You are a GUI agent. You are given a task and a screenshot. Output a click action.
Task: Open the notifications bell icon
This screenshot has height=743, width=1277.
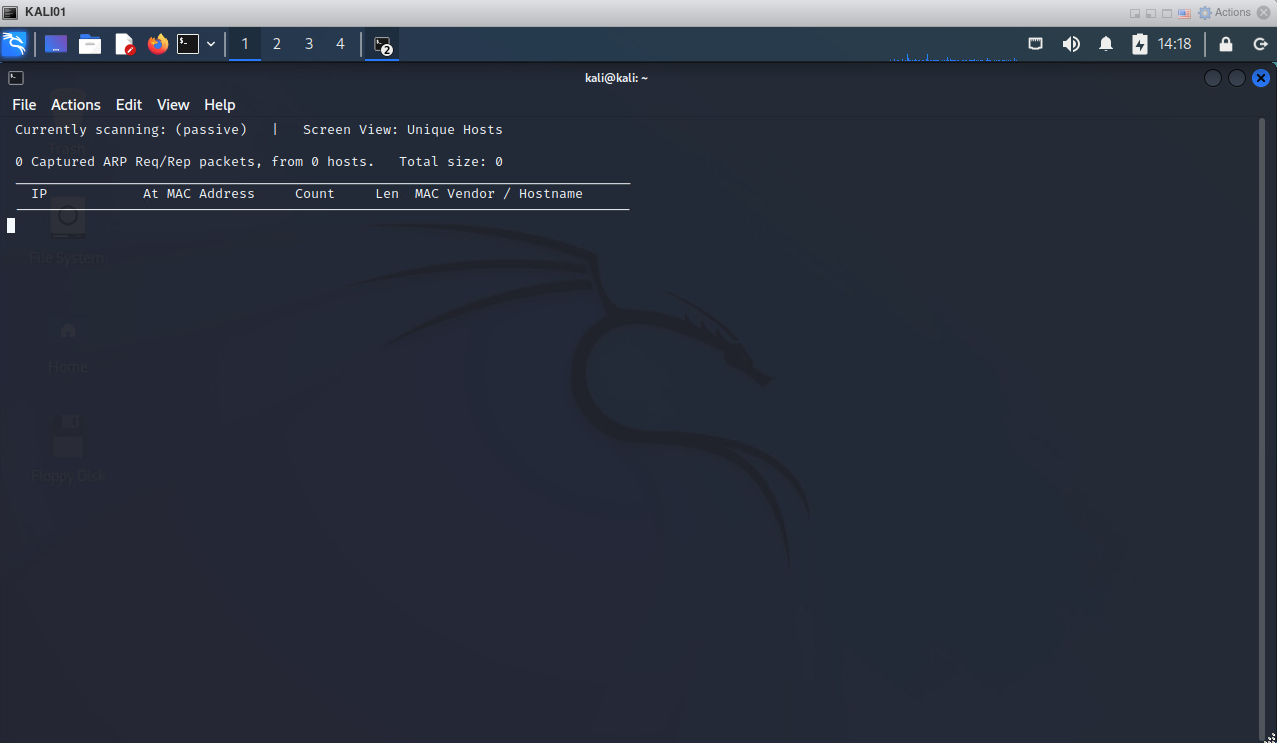click(x=1106, y=44)
